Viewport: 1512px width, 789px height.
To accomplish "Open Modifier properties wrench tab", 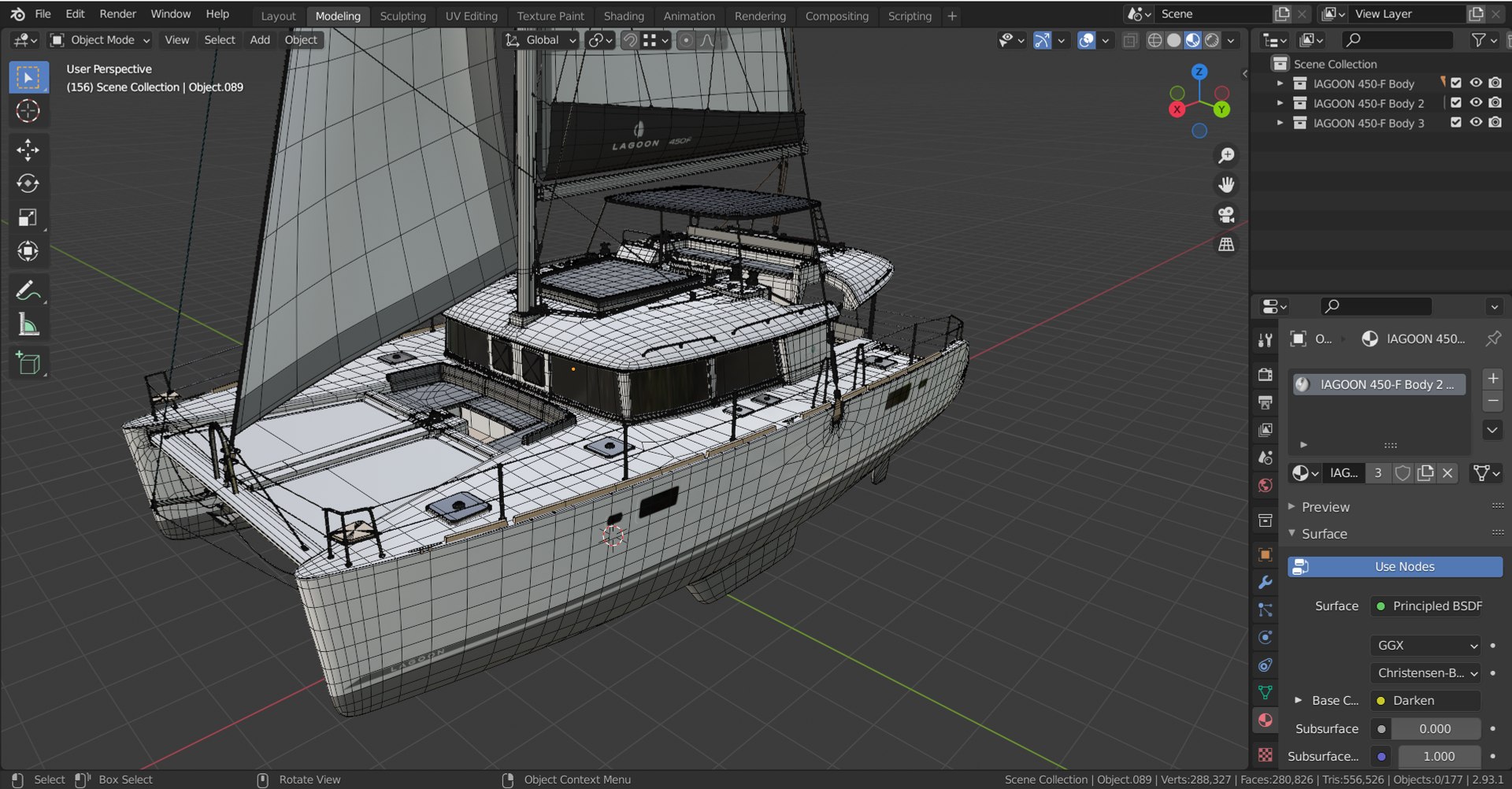I will pos(1265,583).
